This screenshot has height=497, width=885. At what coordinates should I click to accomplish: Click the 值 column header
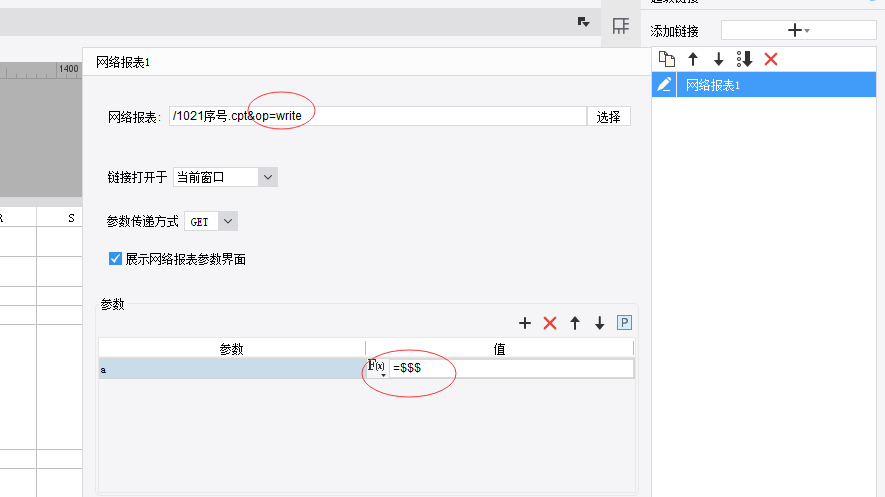coord(500,349)
